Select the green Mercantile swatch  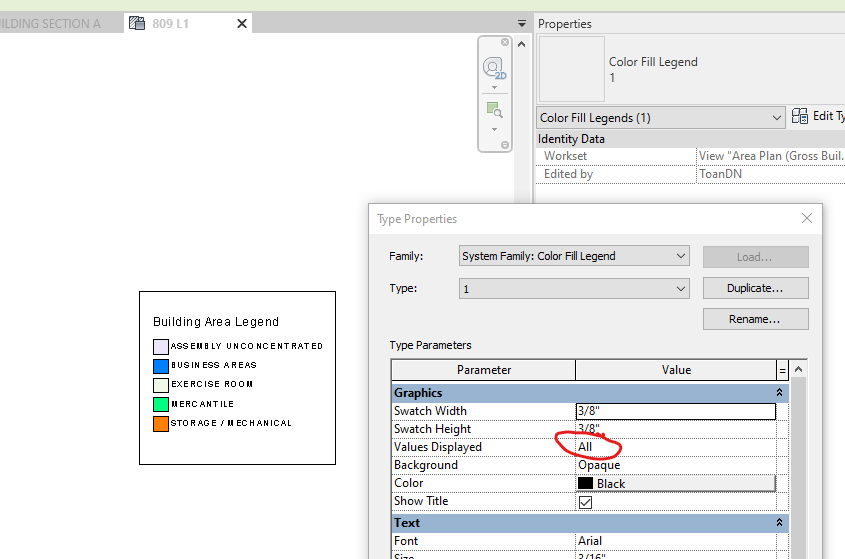click(161, 404)
